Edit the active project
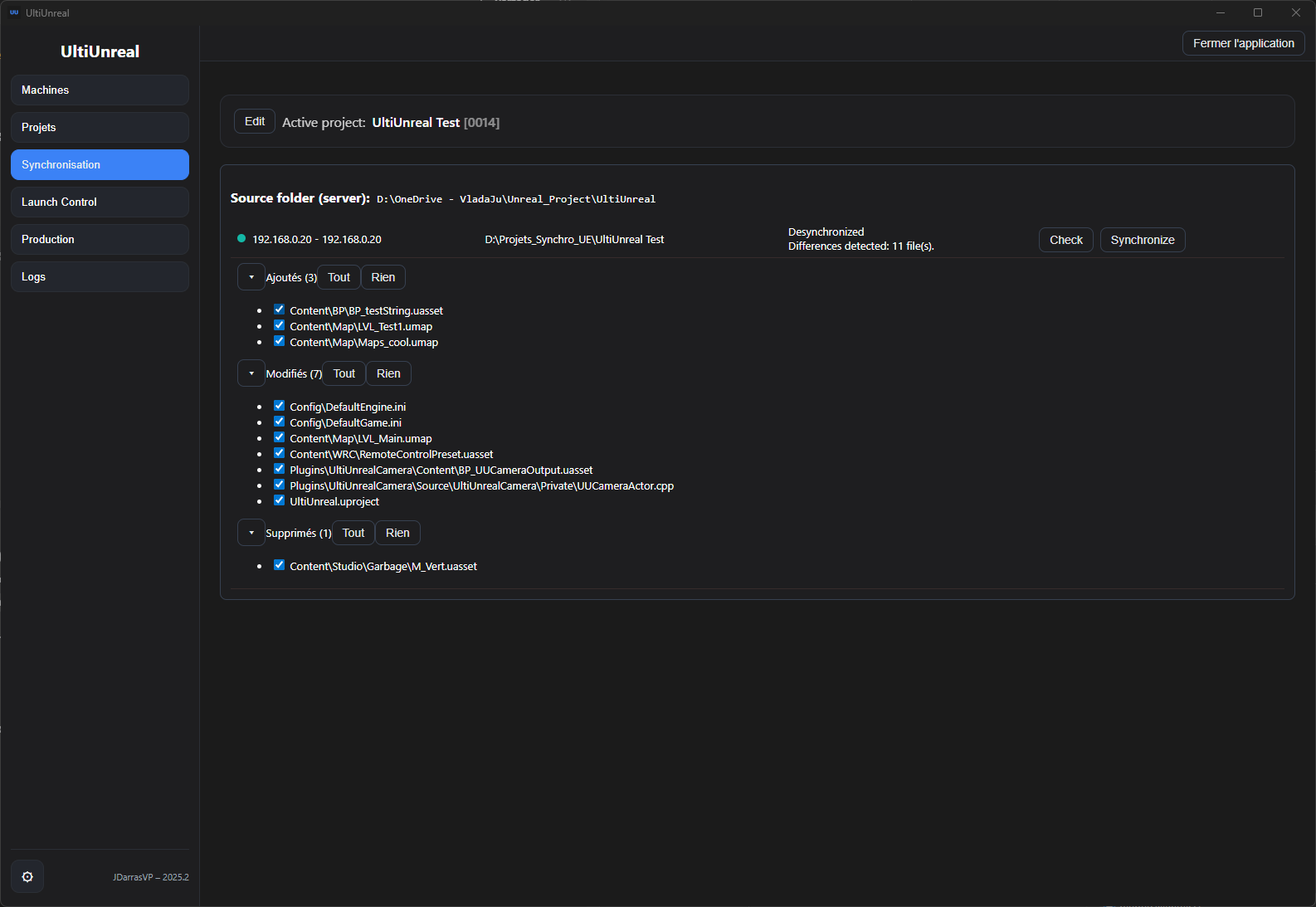The image size is (1316, 907). [255, 121]
